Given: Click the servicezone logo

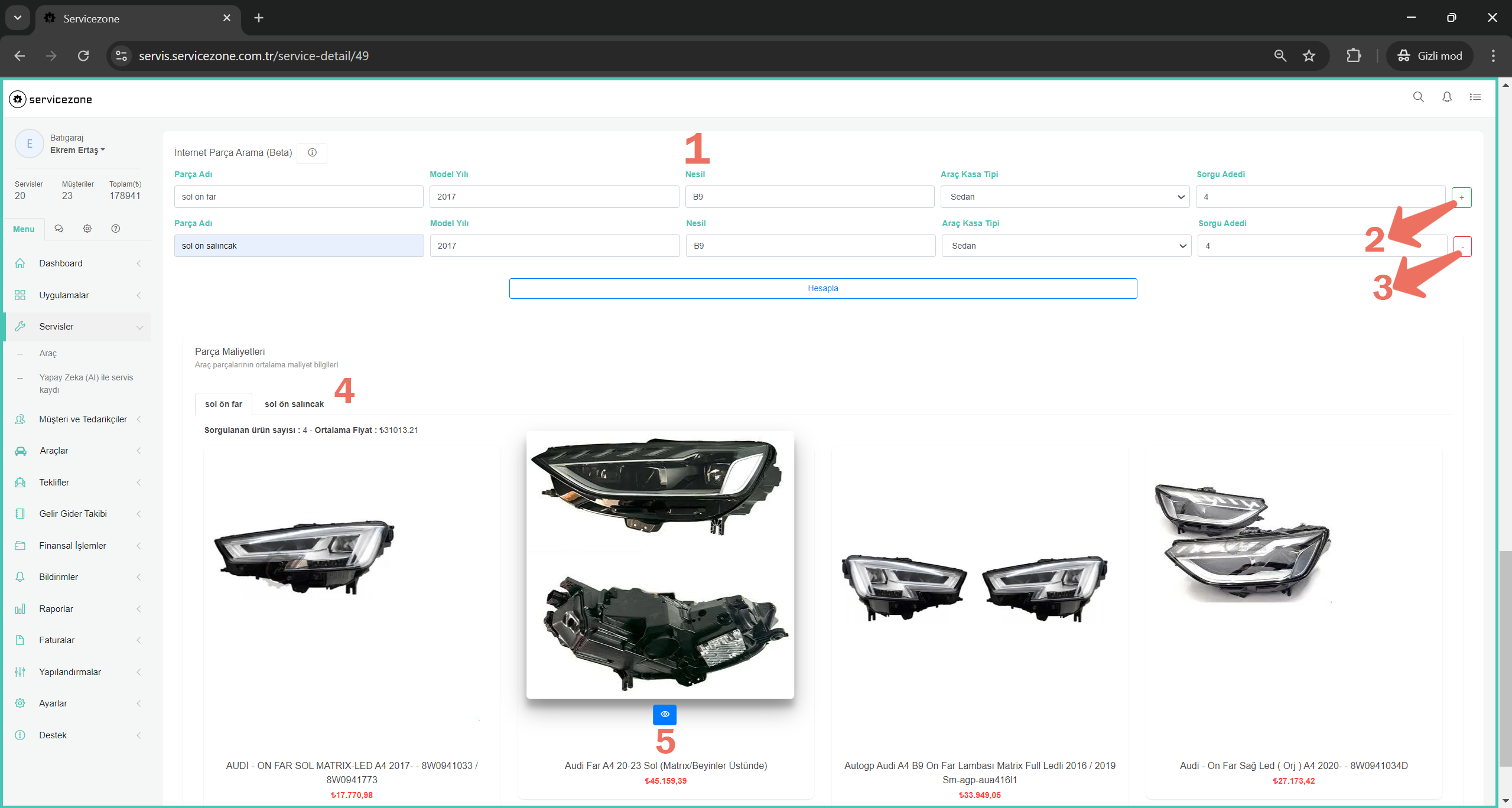Looking at the screenshot, I should (x=51, y=99).
